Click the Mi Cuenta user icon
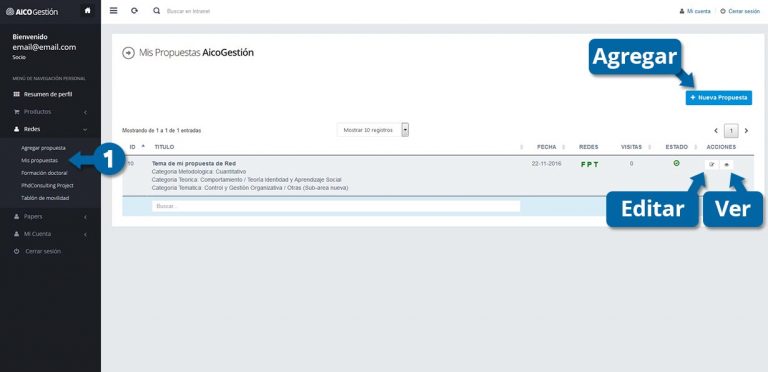Viewport: 768px width, 372px height. [16, 234]
